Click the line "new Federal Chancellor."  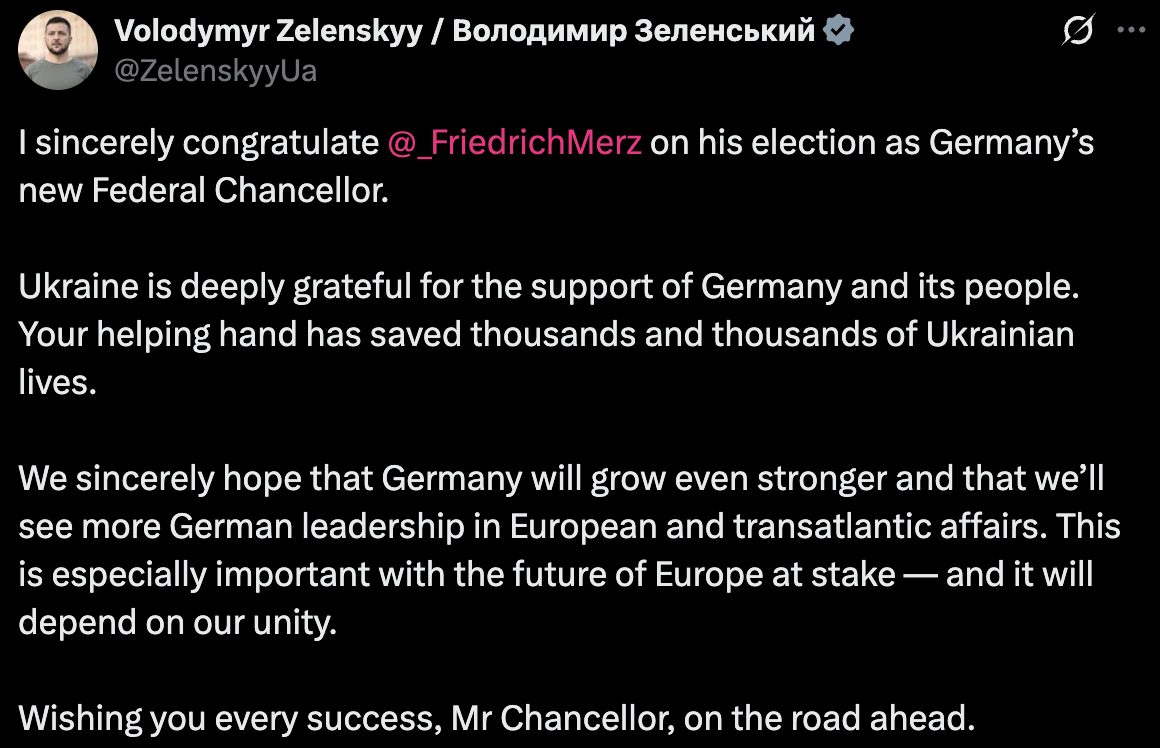coord(203,190)
